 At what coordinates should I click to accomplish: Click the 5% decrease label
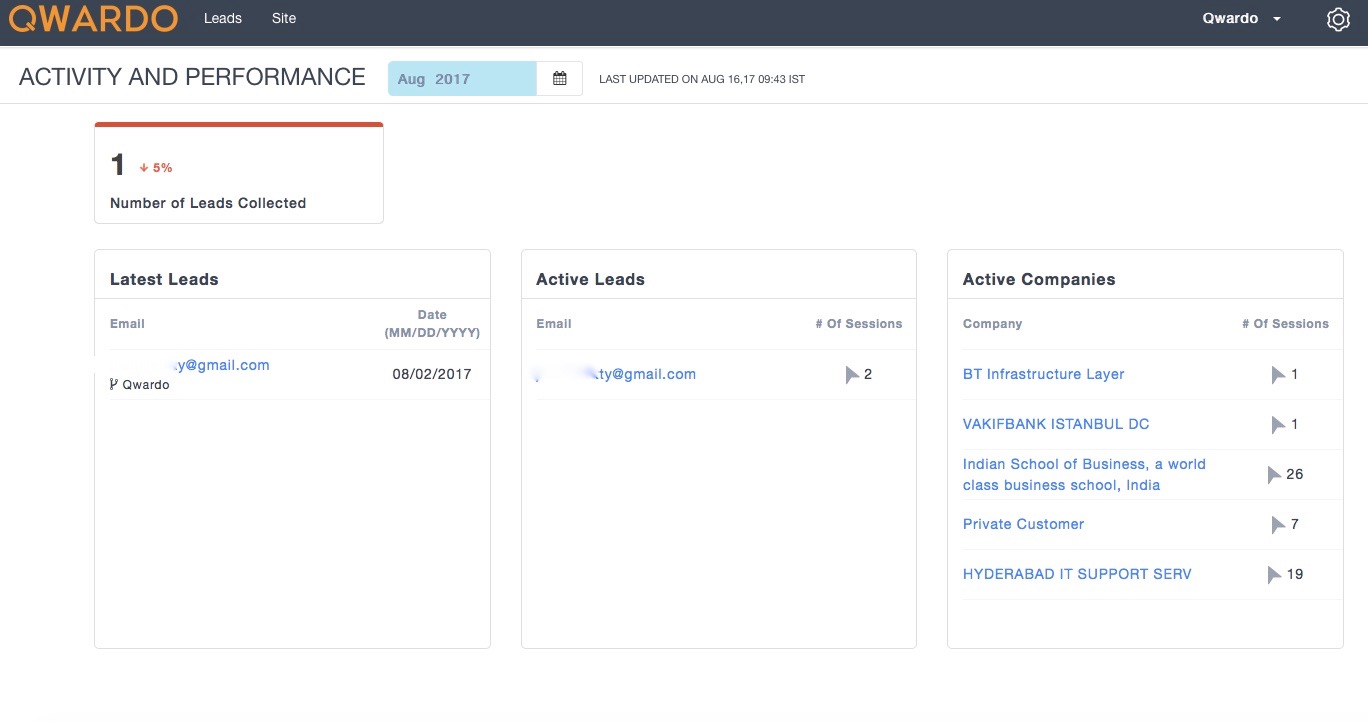coord(162,168)
